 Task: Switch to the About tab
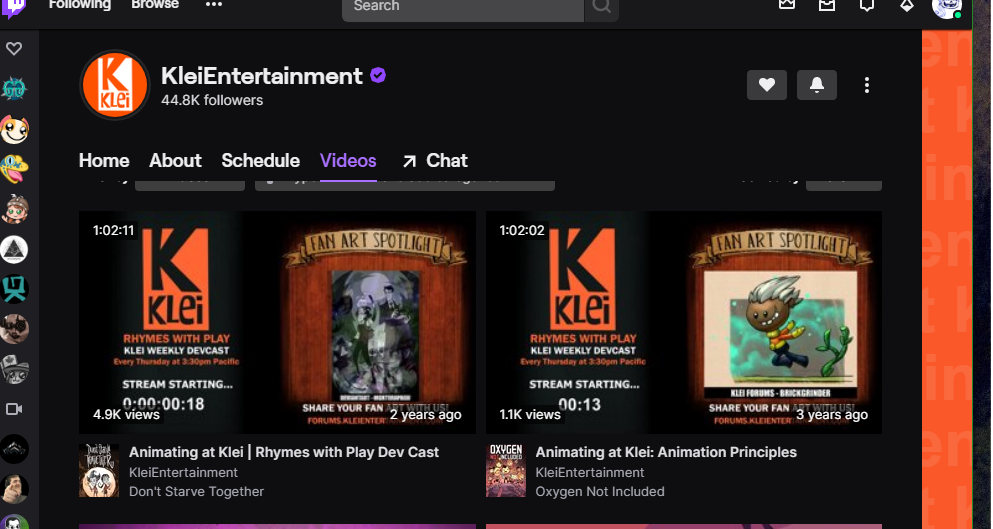point(175,160)
